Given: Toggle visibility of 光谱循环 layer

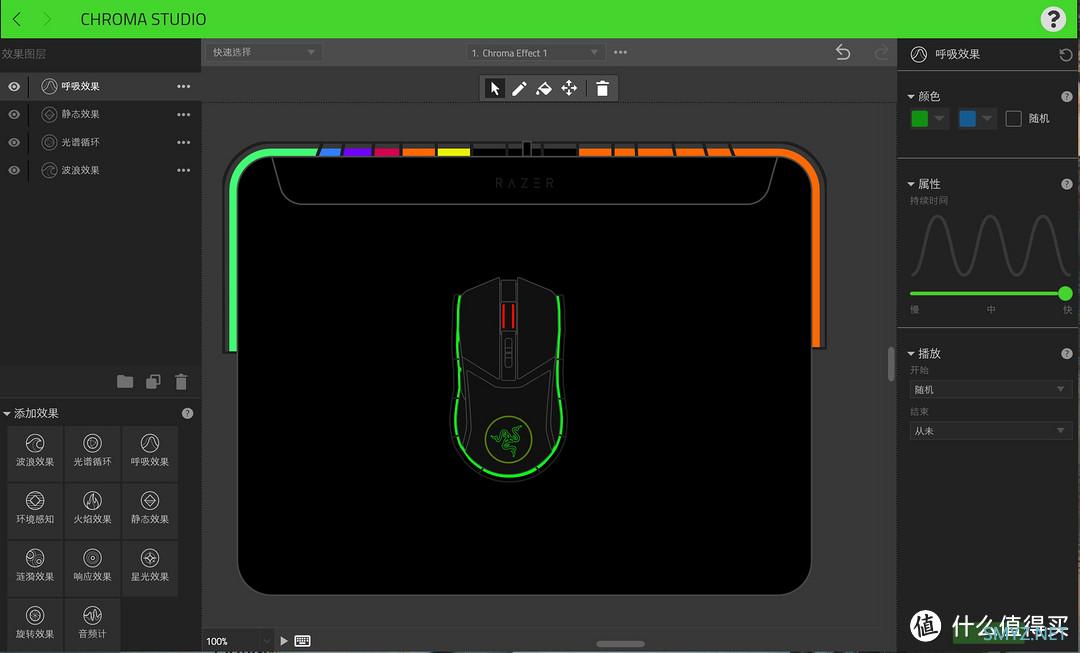Looking at the screenshot, I should (x=14, y=143).
